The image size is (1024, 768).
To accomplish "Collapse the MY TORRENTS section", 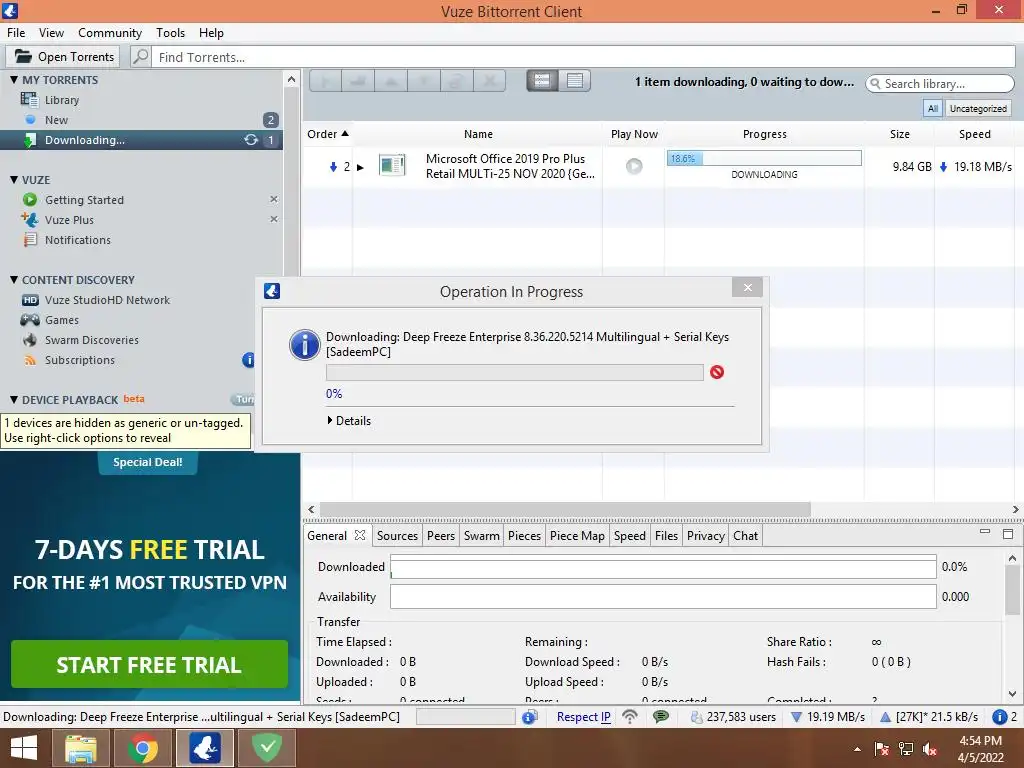I will pos(14,80).
